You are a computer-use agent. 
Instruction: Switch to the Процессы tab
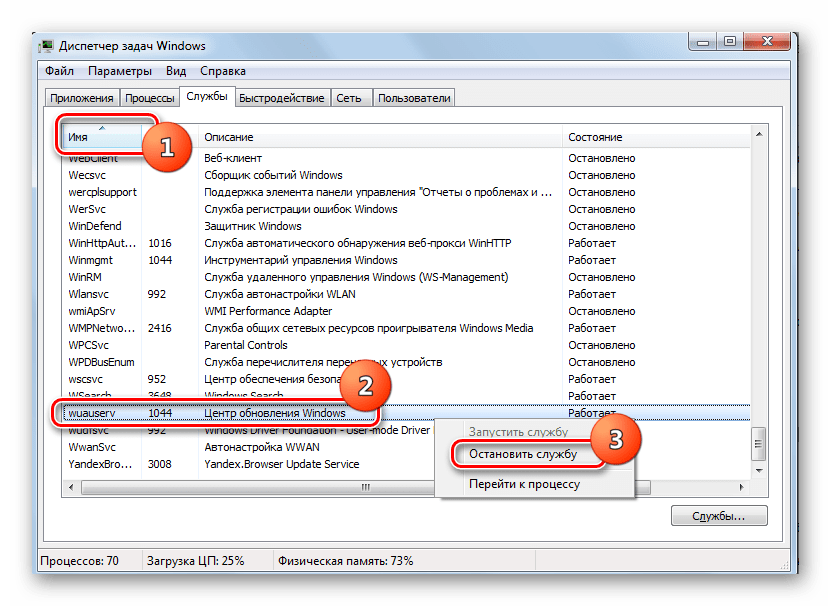coord(149,98)
